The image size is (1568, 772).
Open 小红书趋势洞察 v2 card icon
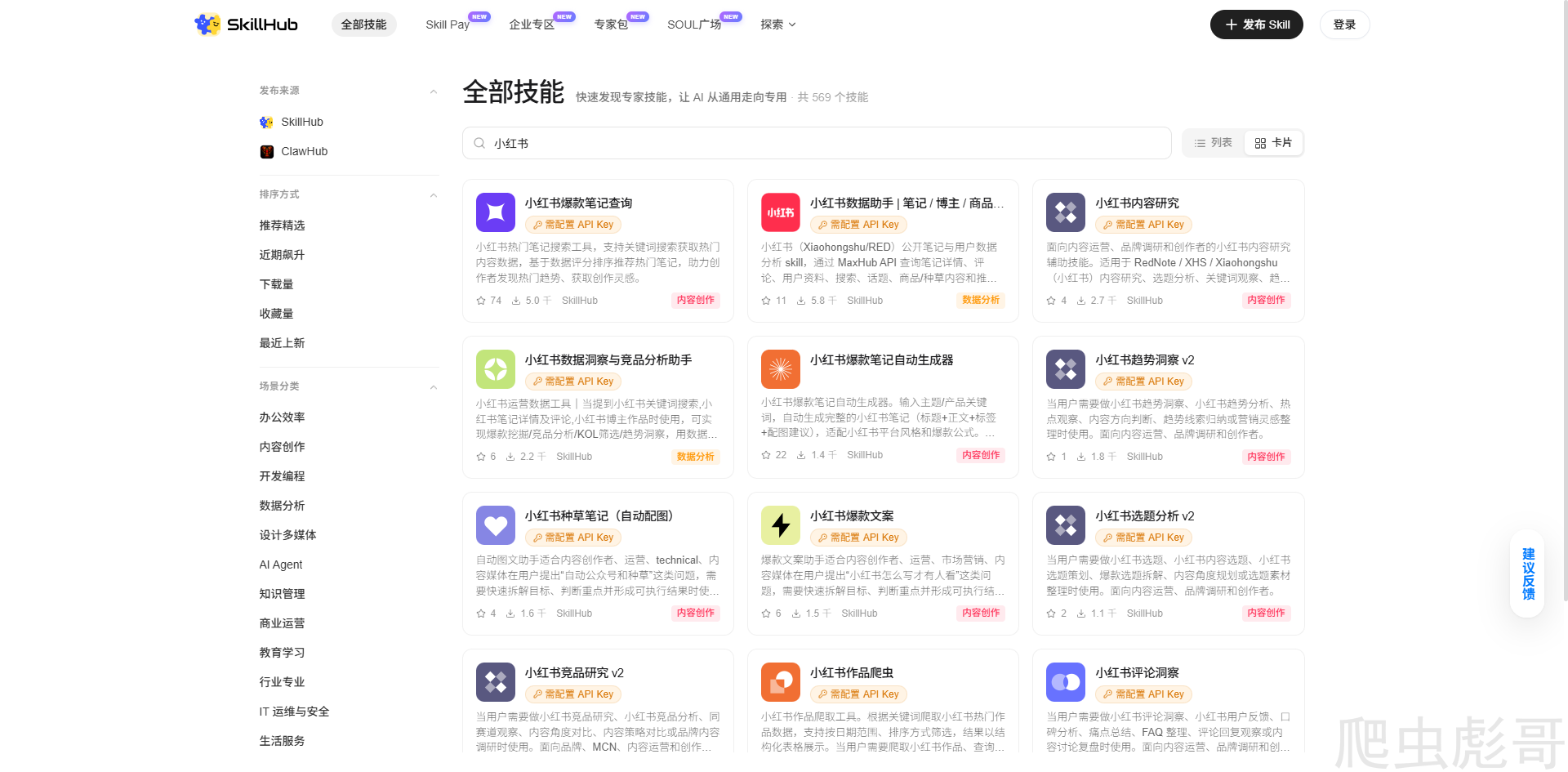pos(1066,369)
